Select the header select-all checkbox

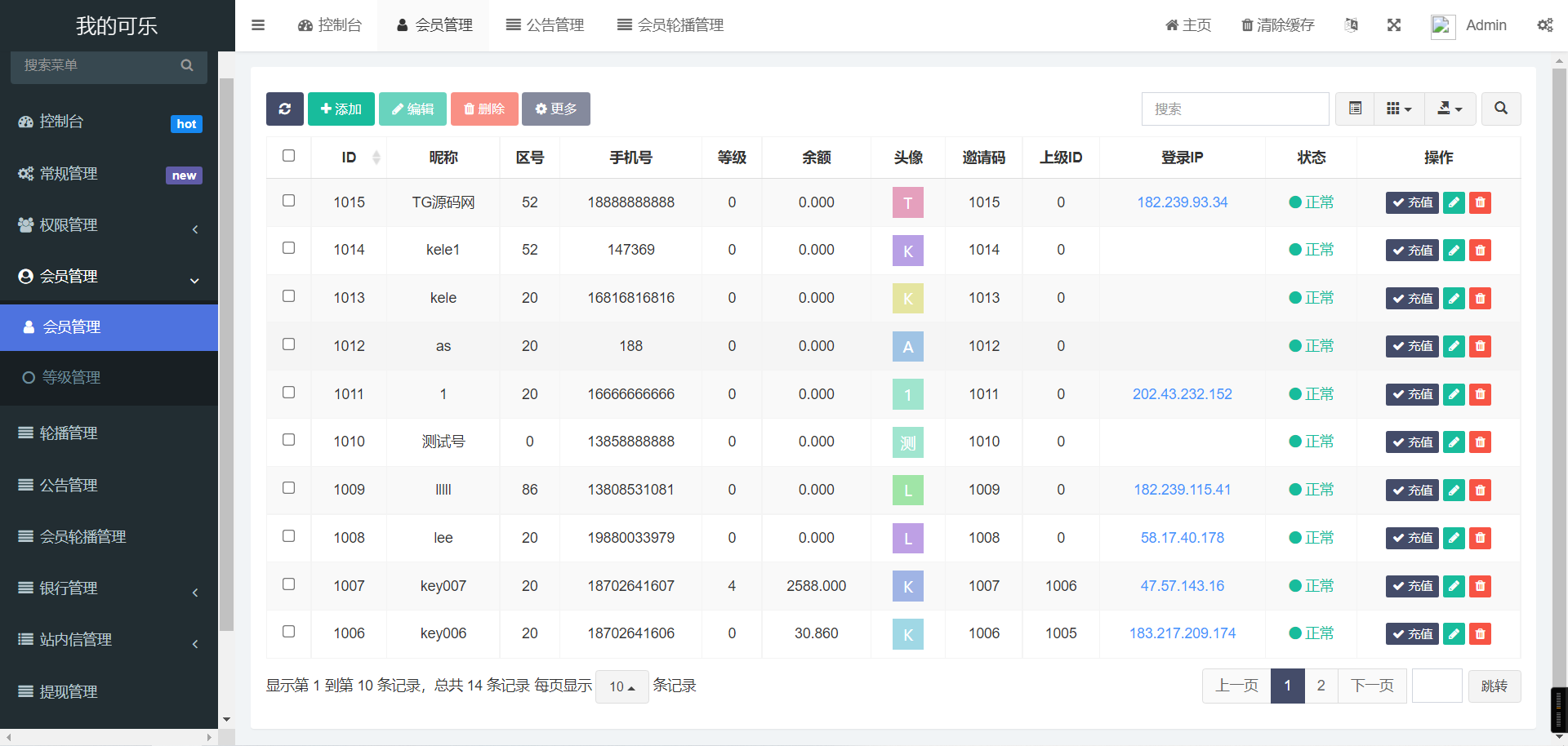288,156
